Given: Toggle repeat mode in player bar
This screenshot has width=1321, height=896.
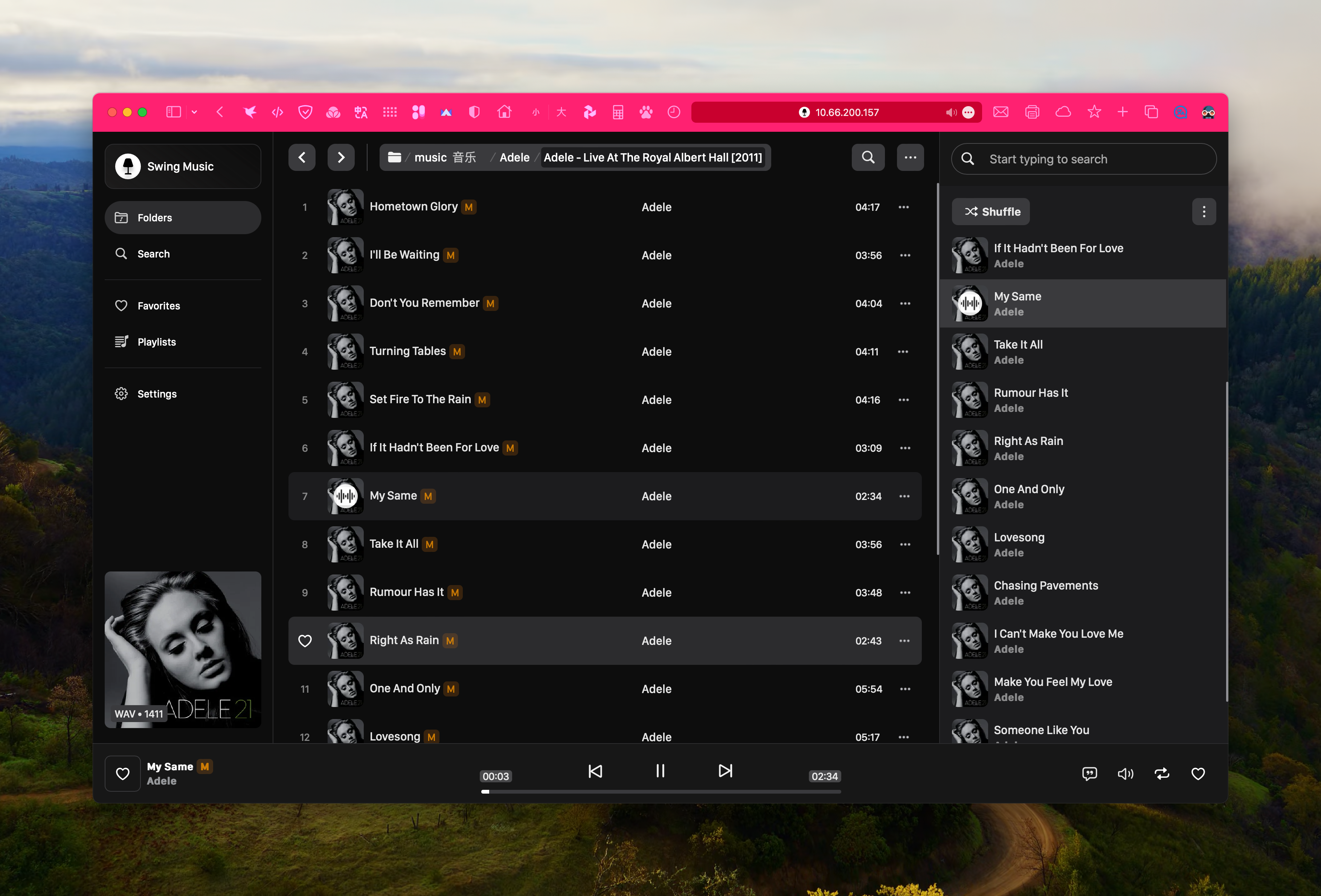Looking at the screenshot, I should [1161, 774].
